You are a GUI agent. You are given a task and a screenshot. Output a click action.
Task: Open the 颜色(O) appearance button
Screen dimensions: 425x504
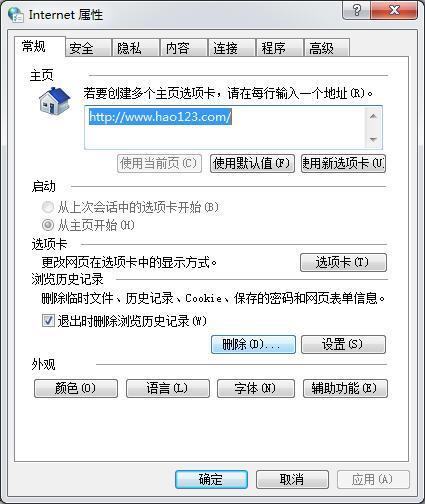coord(76,388)
